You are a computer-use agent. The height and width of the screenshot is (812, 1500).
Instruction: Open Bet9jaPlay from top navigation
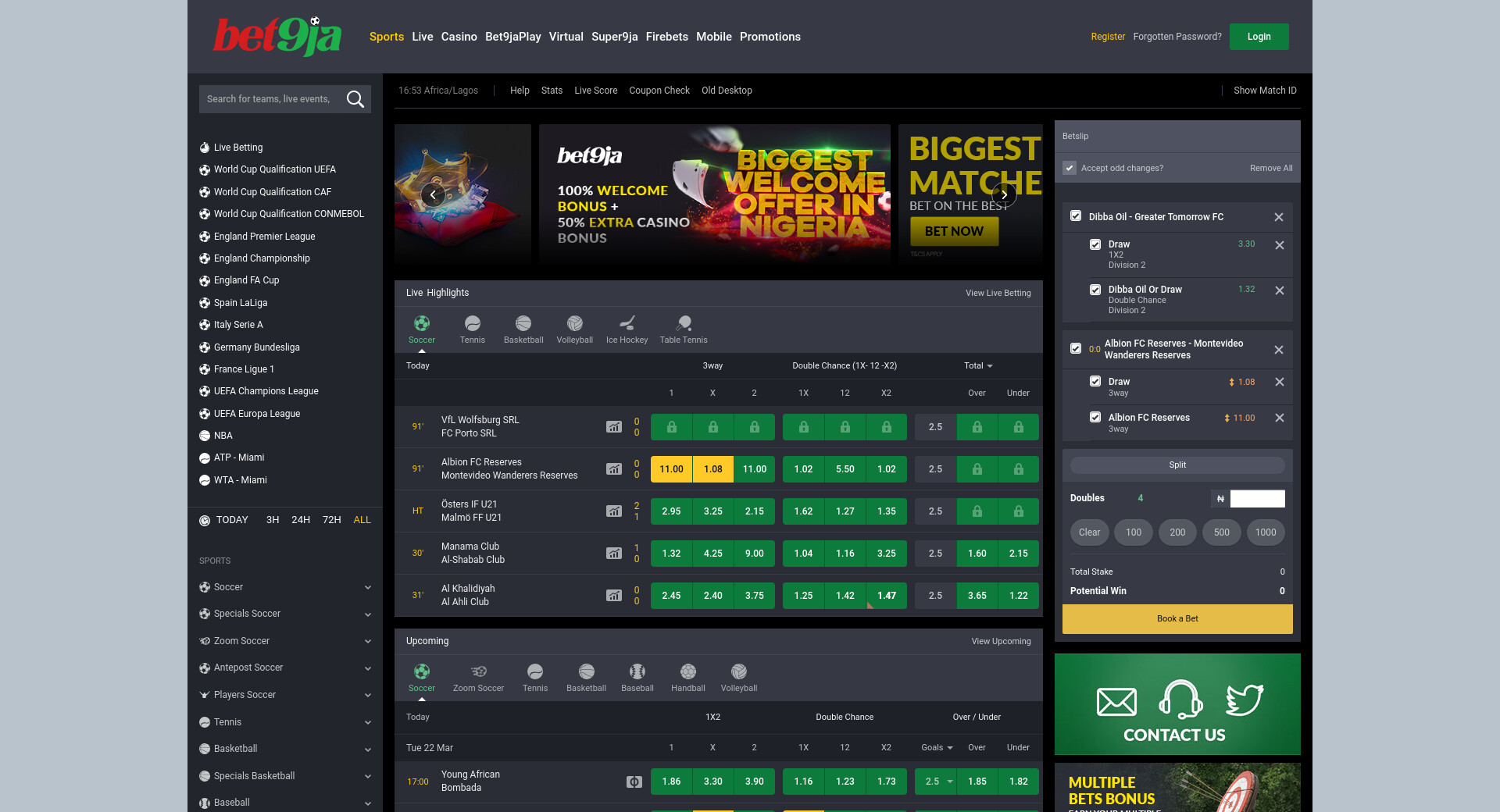(513, 37)
